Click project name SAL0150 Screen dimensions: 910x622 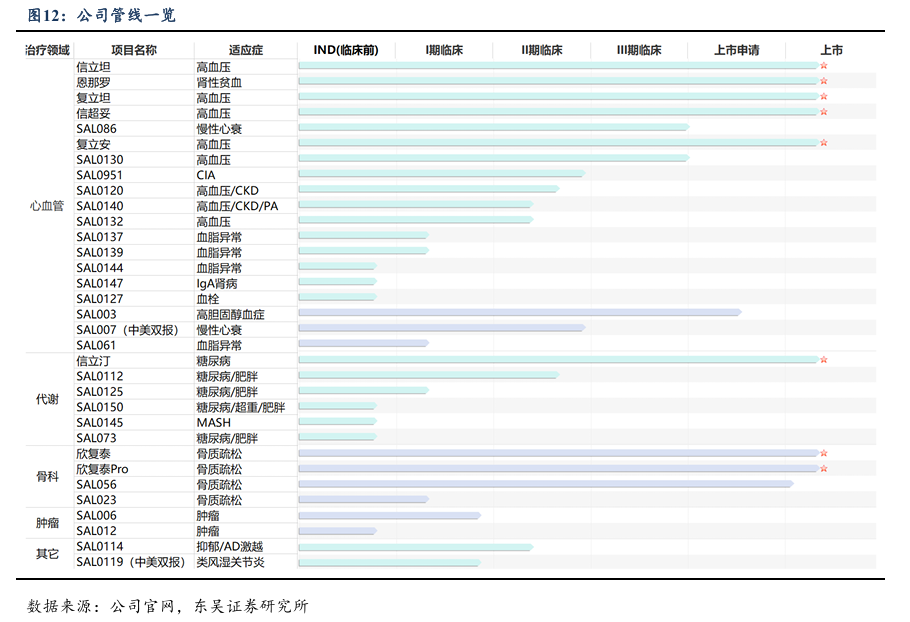[x=100, y=407]
